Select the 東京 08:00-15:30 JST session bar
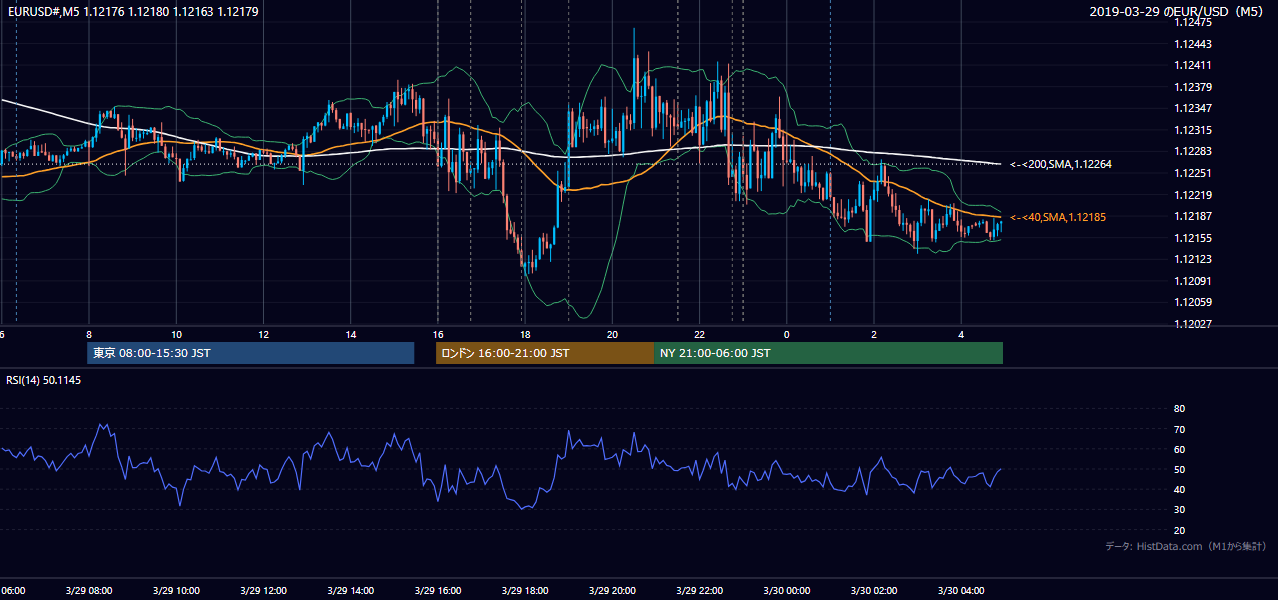The width and height of the screenshot is (1278, 600). 251,353
